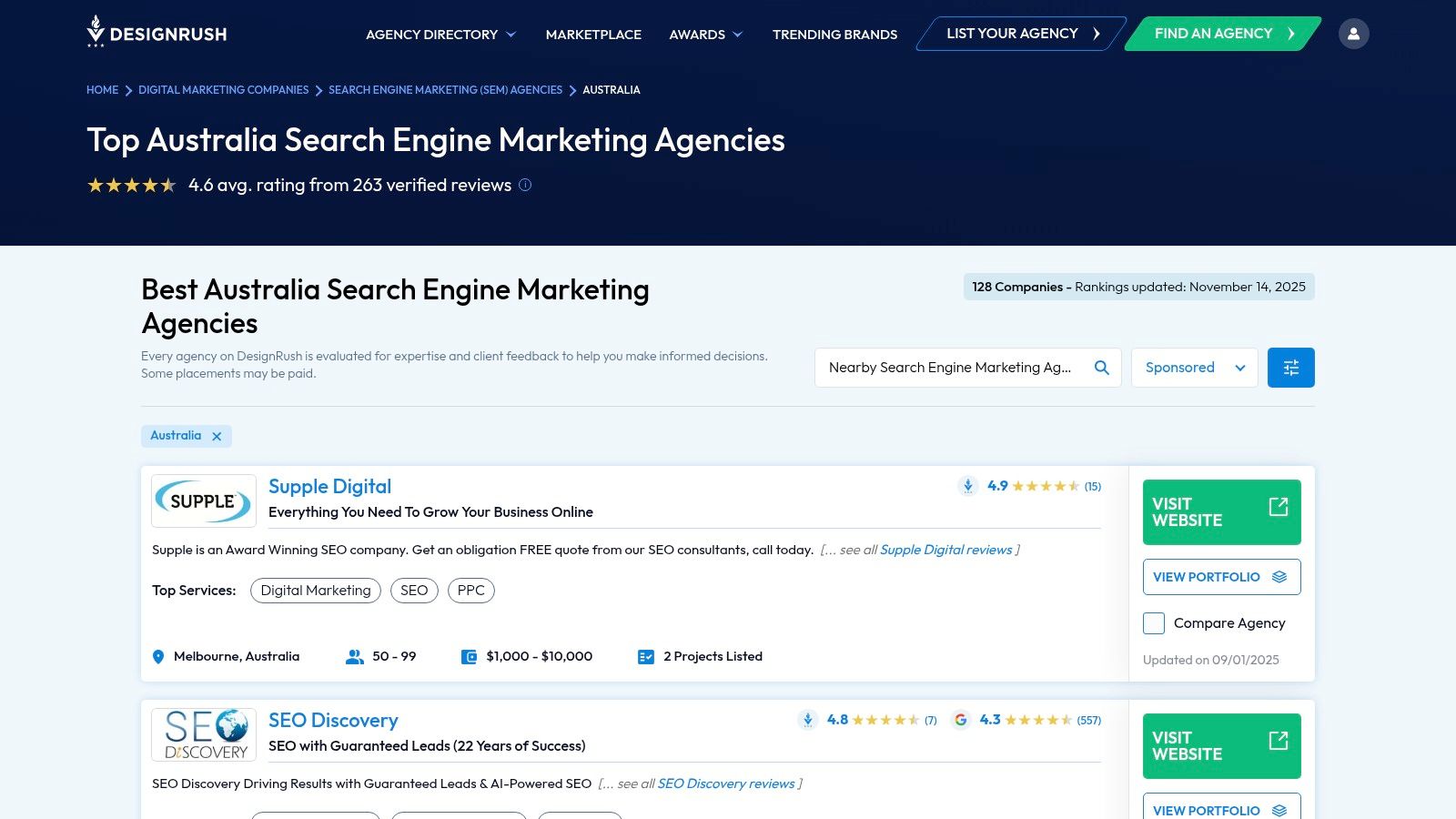Image resolution: width=1456 pixels, height=819 pixels.
Task: Open Trending Brands page
Action: point(834,35)
